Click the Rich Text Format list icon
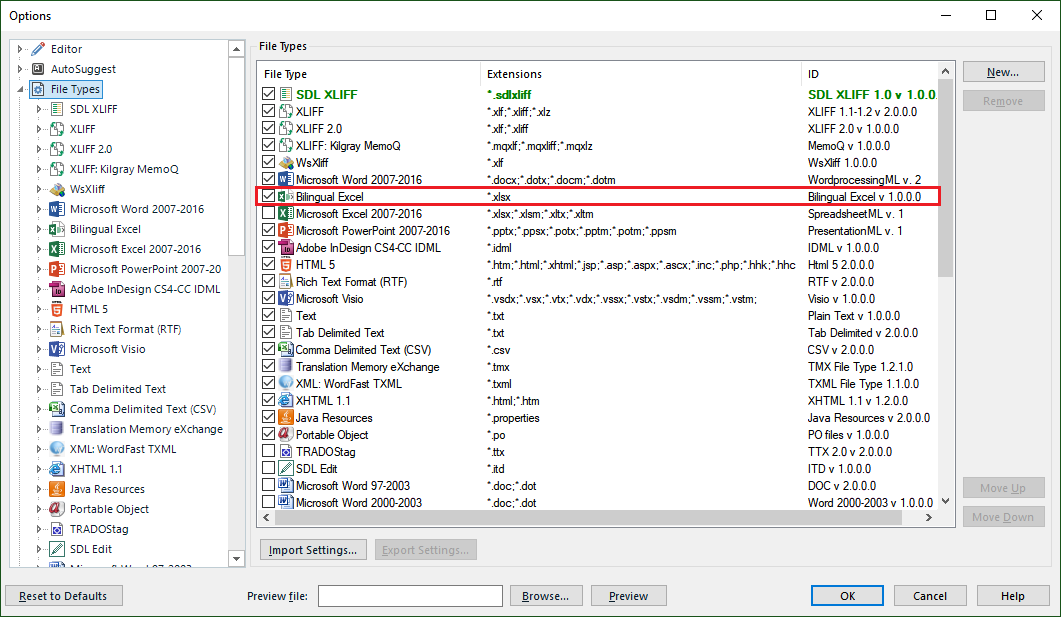Viewport: 1061px width, 617px height. [x=286, y=281]
